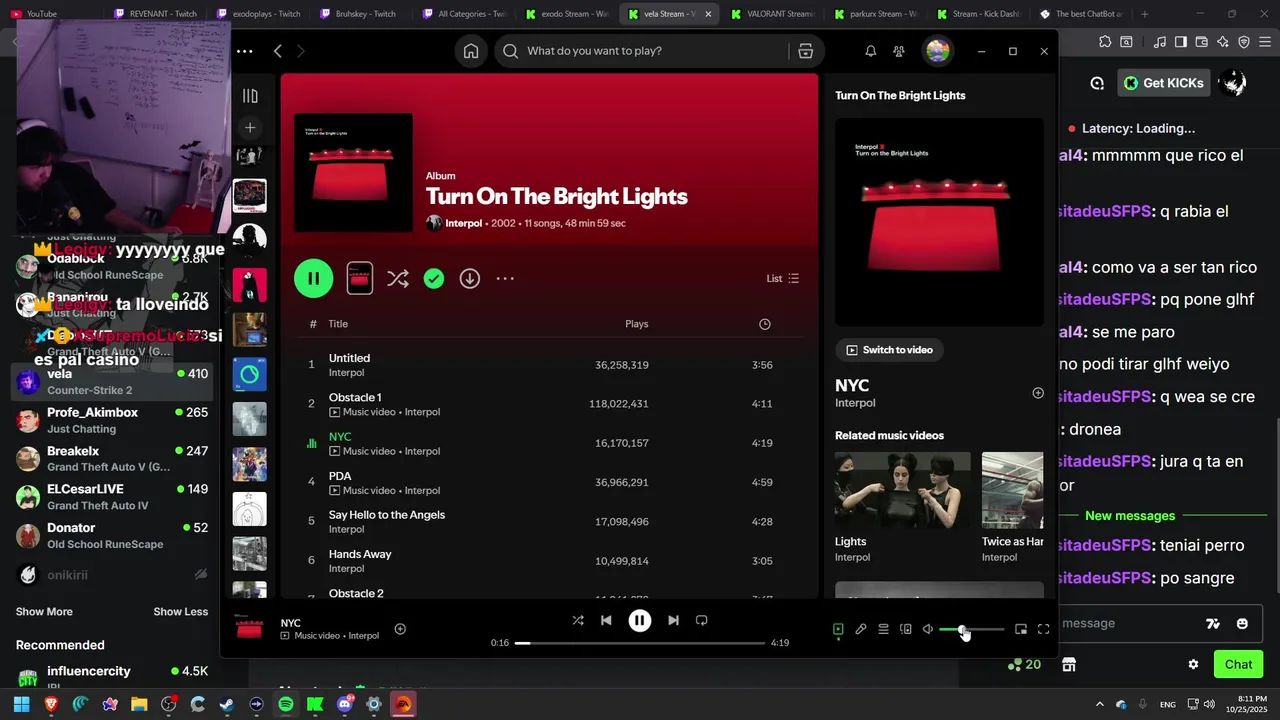
Task: Open Spotify notifications bell (What's New)
Action: click(x=871, y=51)
